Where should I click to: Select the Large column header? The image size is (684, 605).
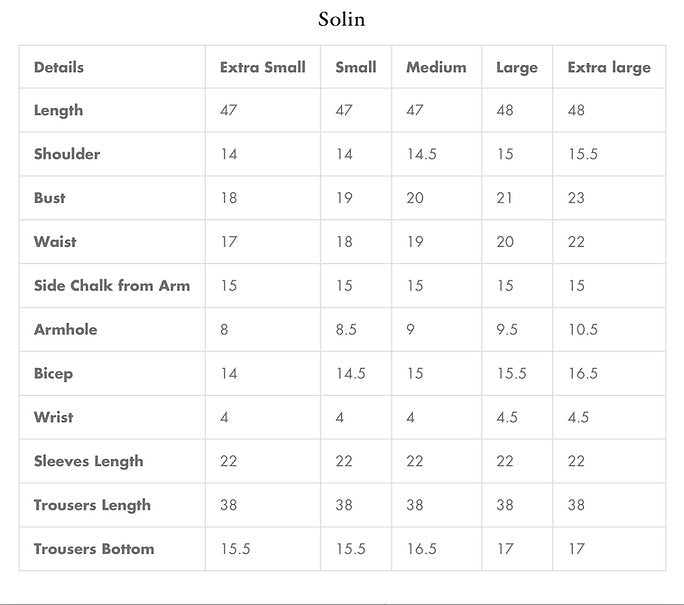coord(517,67)
